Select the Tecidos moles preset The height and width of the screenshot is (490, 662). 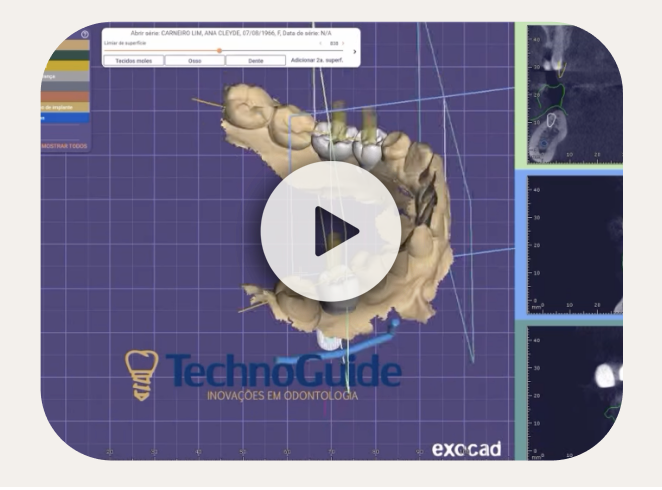[x=133, y=61]
